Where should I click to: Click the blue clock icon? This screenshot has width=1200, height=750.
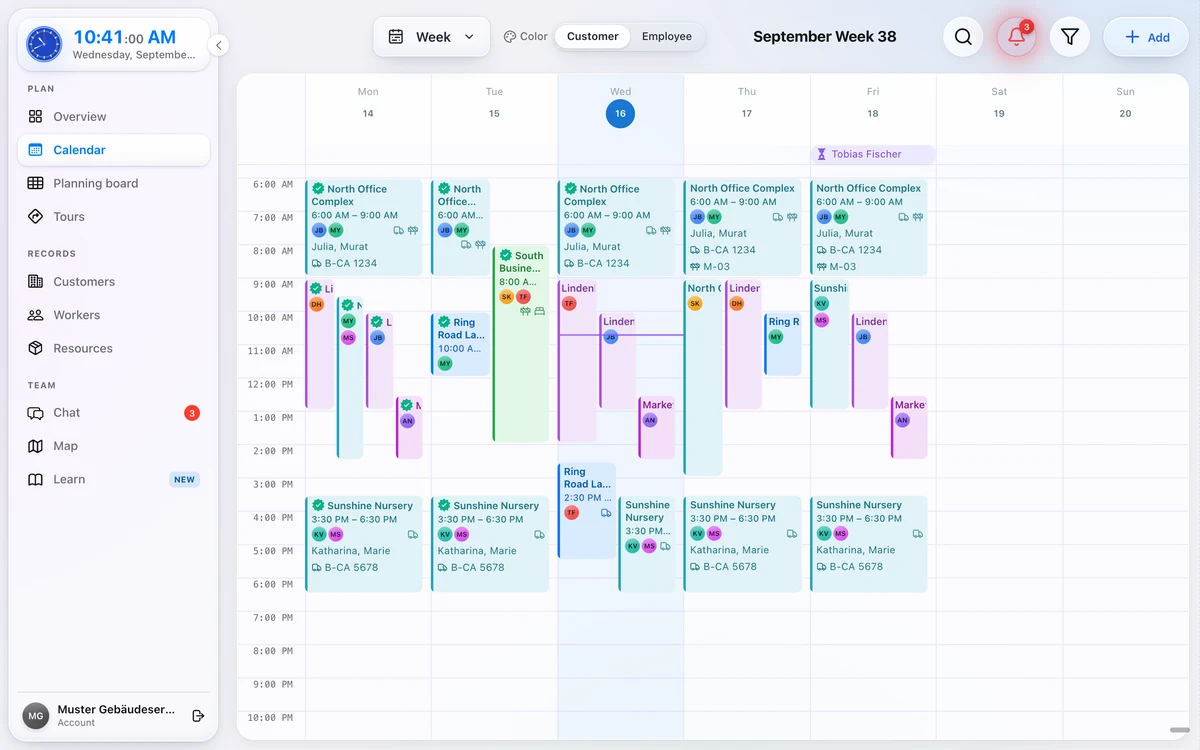pyautogui.click(x=43, y=44)
